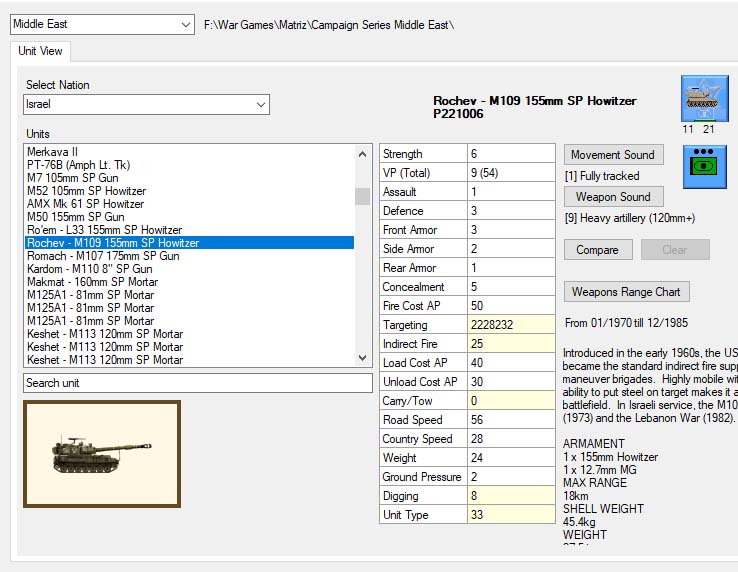738x572 pixels.
Task: Click the Targeting value 2228232
Action: pyautogui.click(x=511, y=324)
